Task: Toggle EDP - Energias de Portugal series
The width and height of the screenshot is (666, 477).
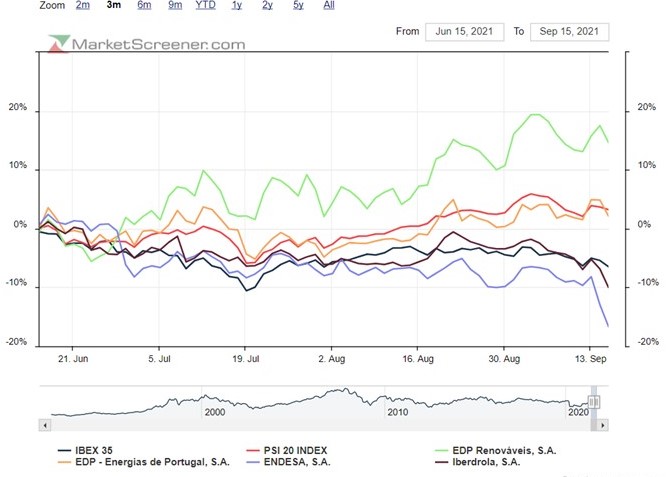Action: coord(144,462)
